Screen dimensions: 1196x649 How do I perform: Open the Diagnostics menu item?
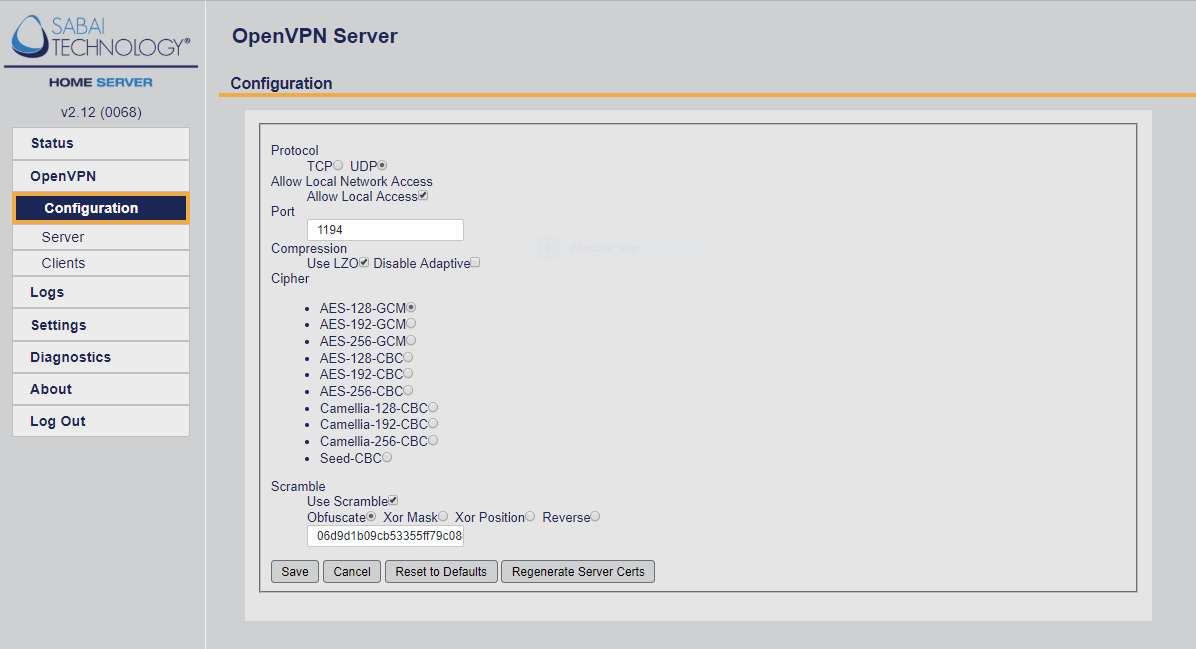[x=101, y=357]
